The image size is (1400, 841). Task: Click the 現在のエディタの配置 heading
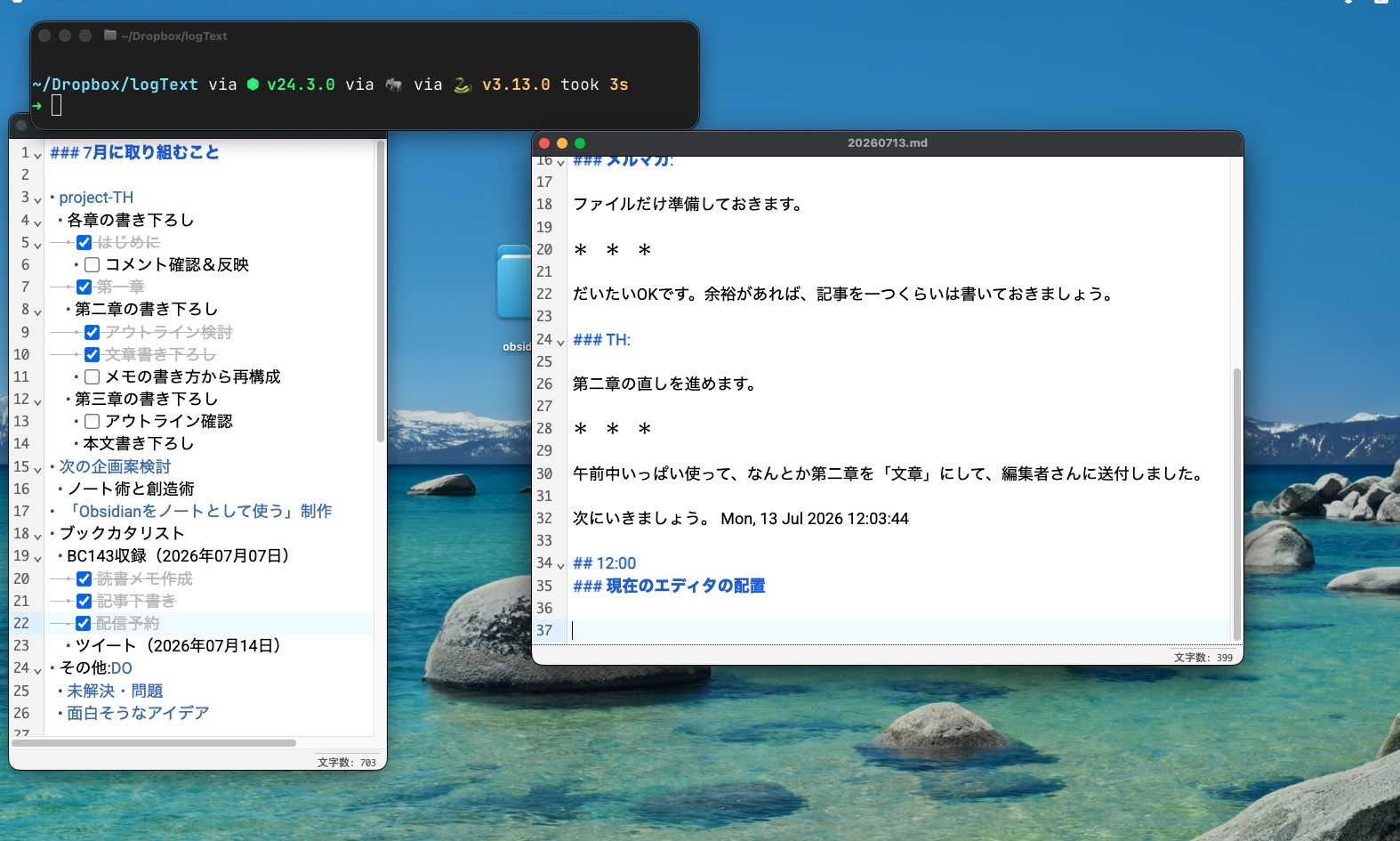[x=669, y=586]
